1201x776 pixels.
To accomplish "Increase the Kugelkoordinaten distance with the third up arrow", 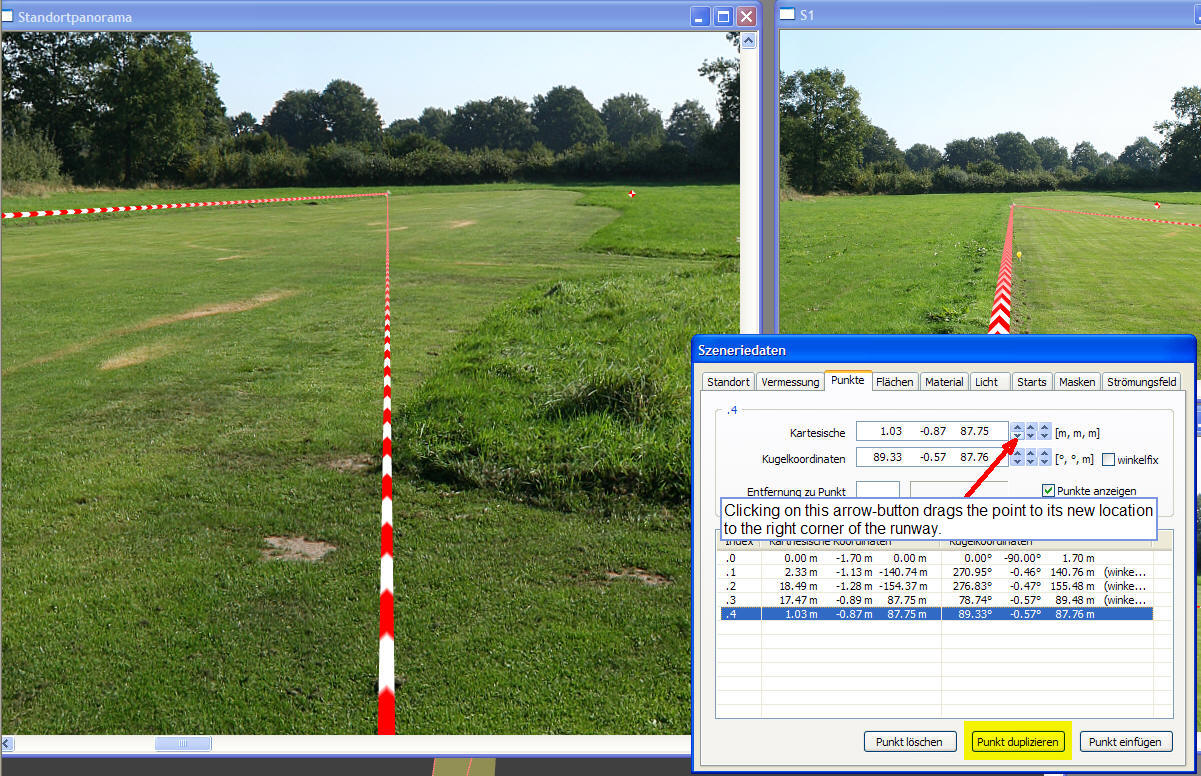I will point(1045,453).
